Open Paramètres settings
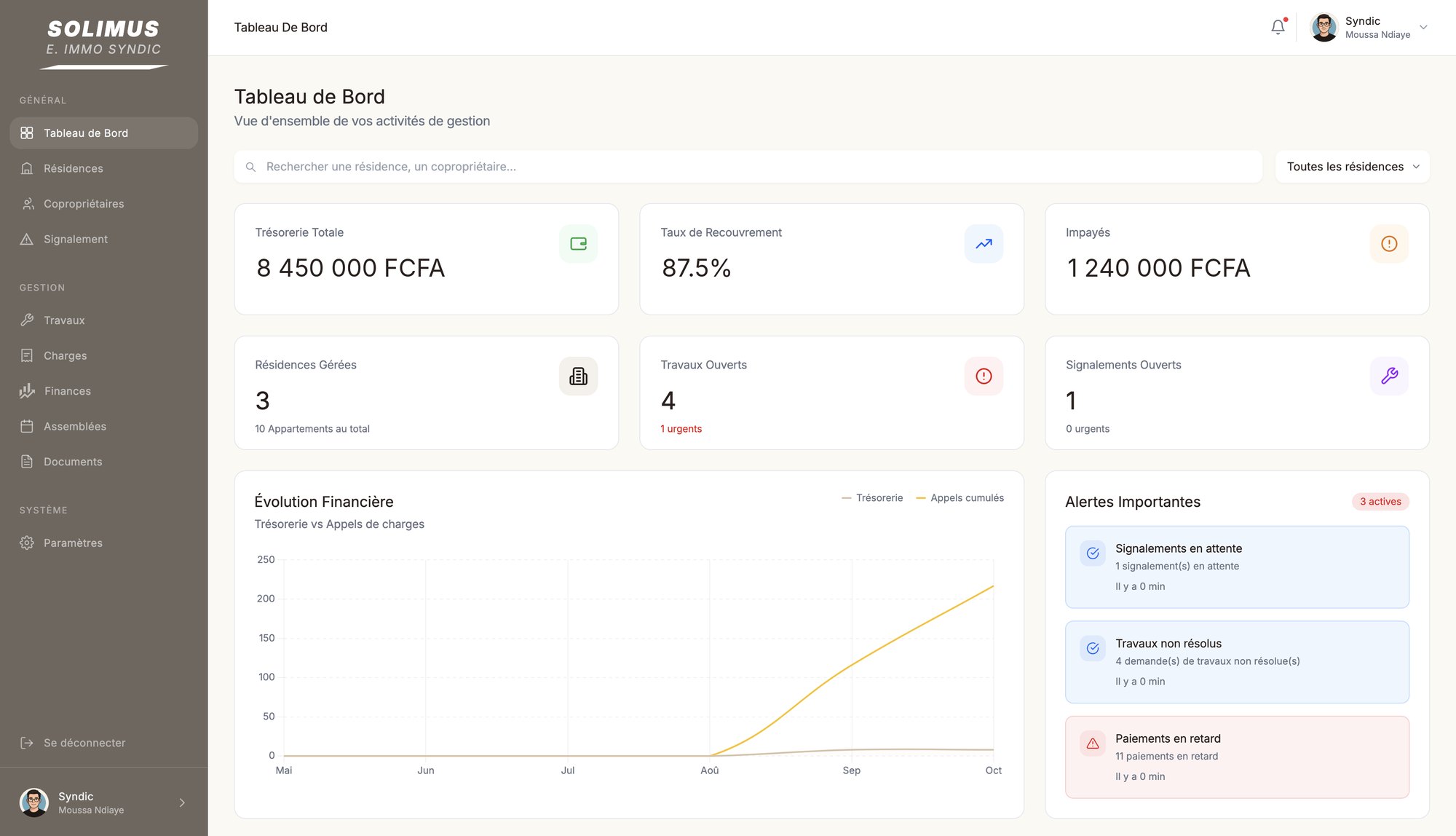Screen dimensions: 1456x836 pyautogui.click(x=103, y=543)
